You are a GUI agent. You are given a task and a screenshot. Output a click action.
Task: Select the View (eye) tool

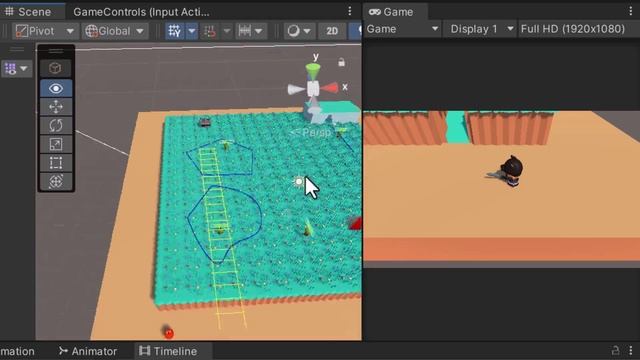pos(56,88)
